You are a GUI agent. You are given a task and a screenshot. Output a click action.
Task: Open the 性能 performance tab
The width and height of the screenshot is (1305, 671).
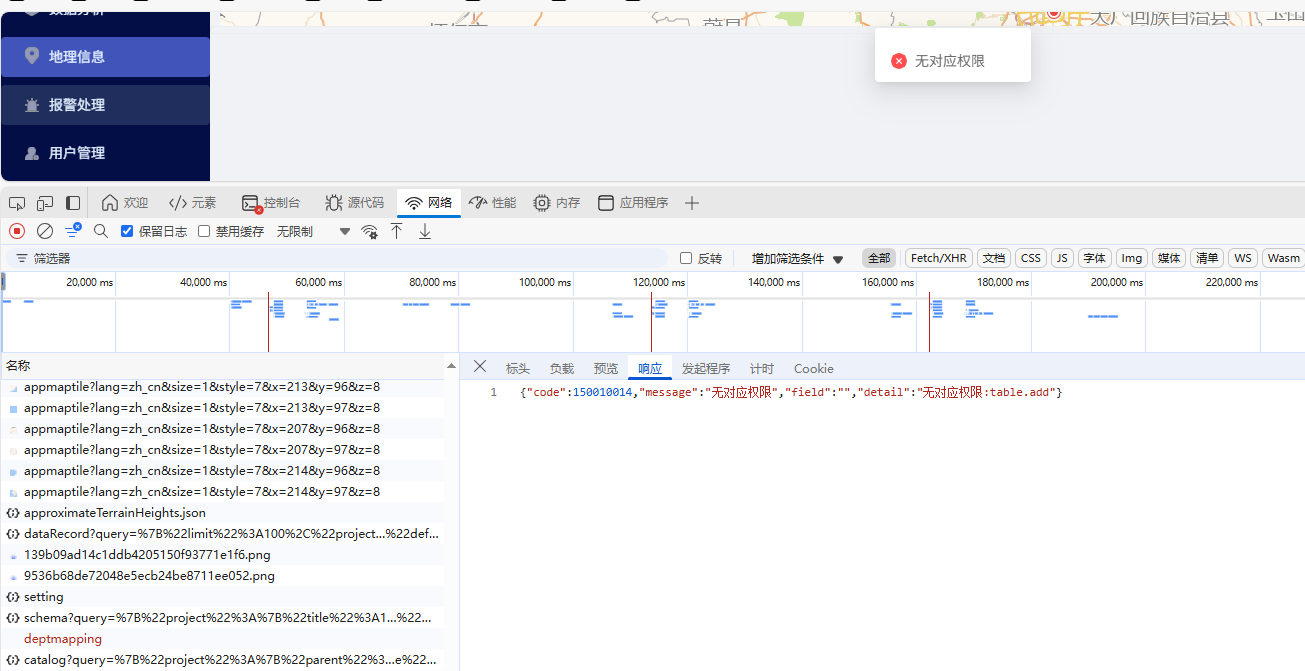492,203
